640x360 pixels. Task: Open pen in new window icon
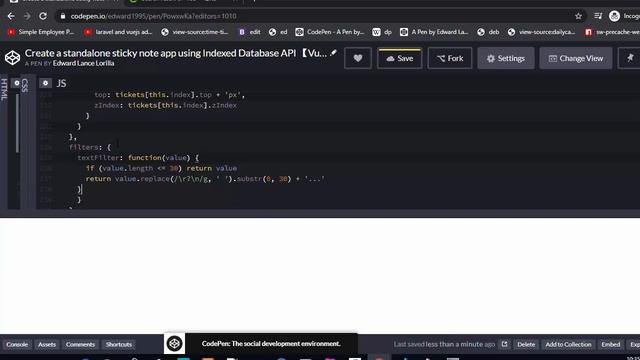pos(504,344)
